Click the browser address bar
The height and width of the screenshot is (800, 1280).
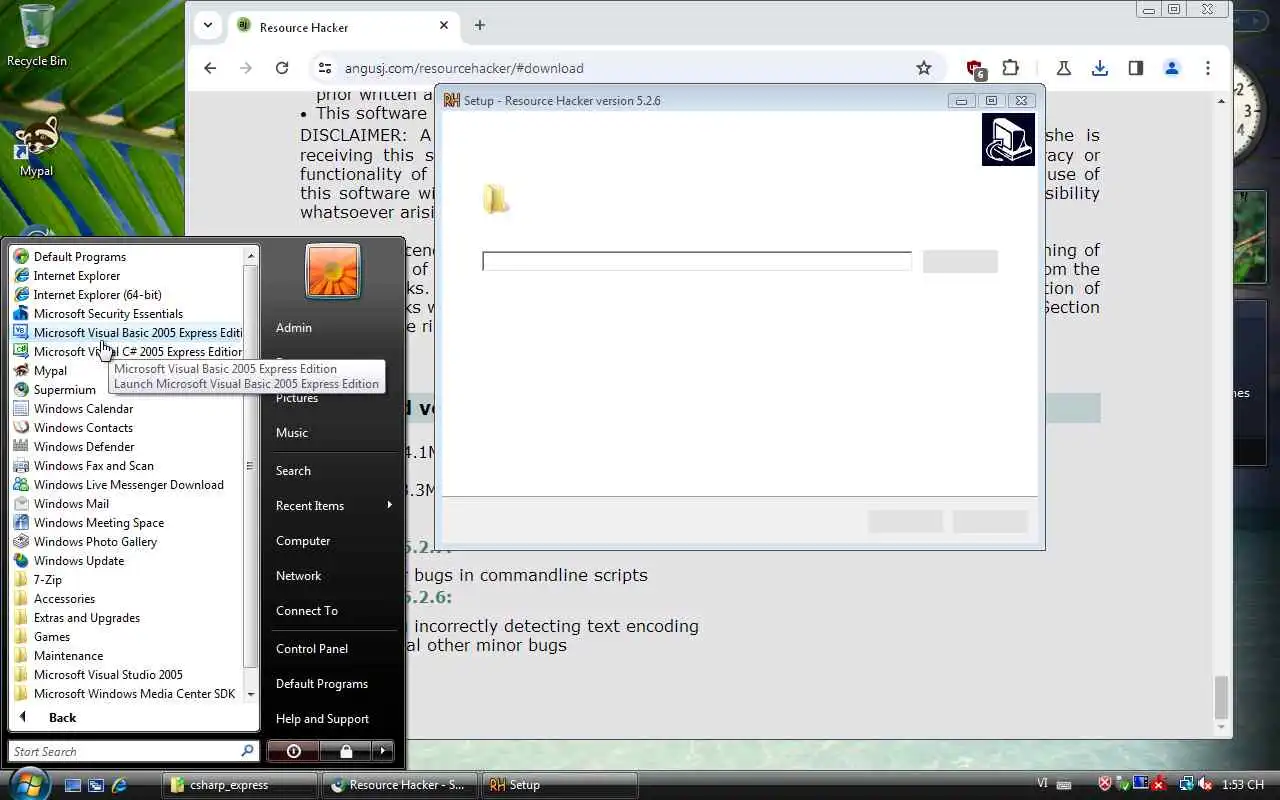pos(625,68)
